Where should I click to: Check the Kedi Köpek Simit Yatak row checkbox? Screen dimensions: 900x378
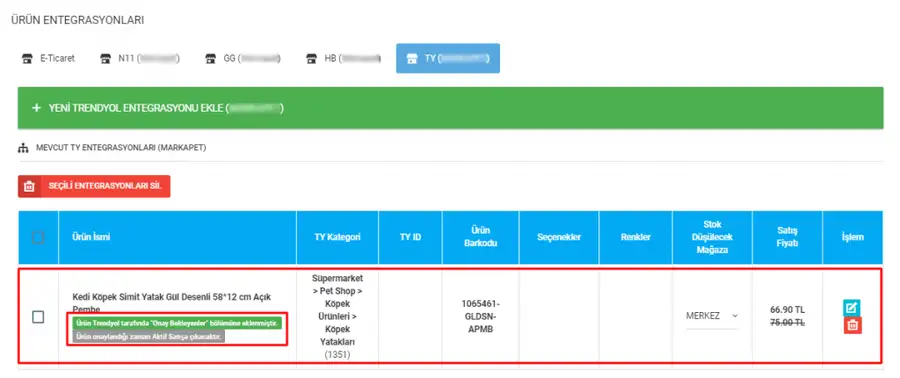pyautogui.click(x=38, y=317)
